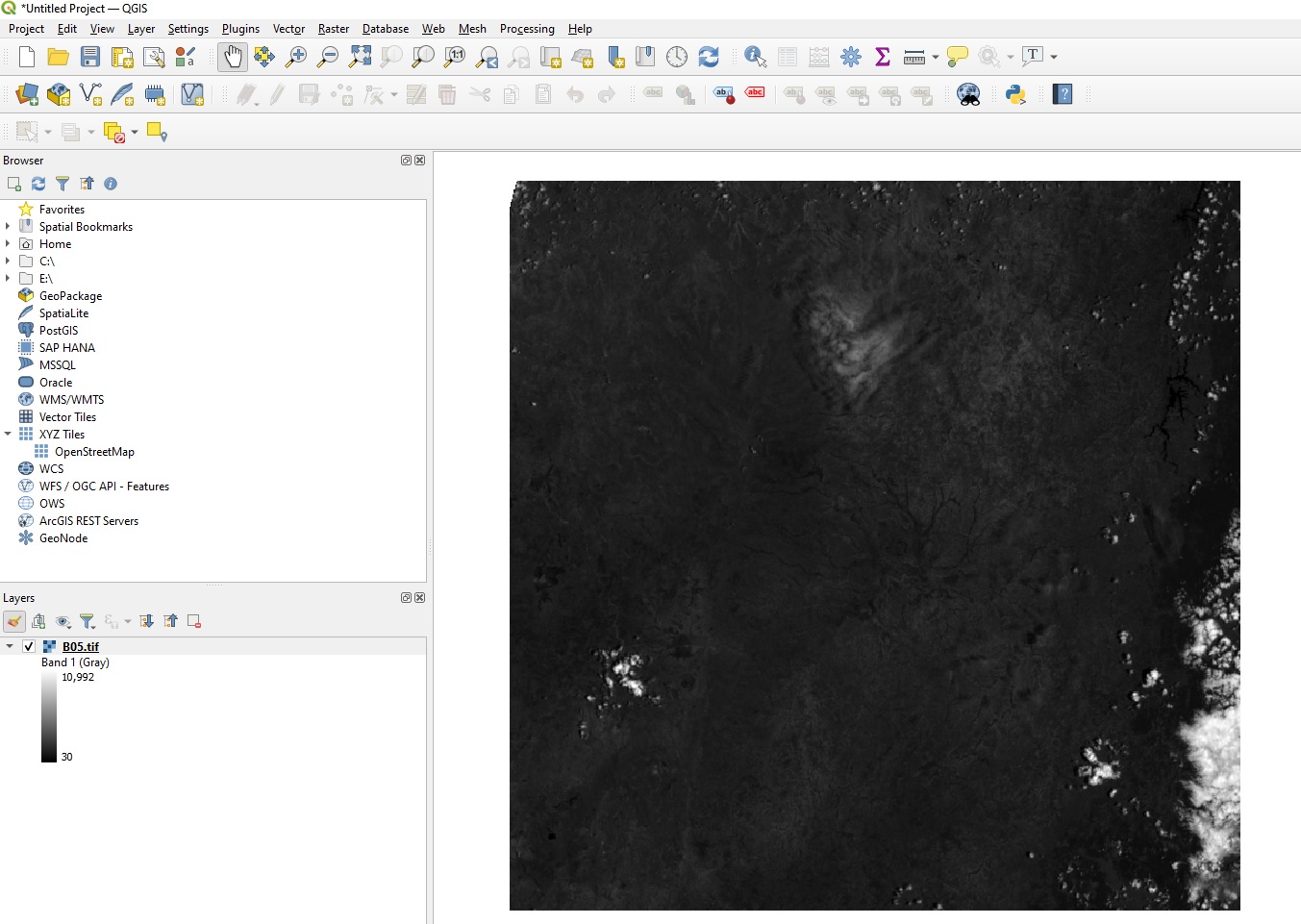The width and height of the screenshot is (1301, 924).
Task: Open the Statistical Summary panel
Action: click(x=882, y=57)
